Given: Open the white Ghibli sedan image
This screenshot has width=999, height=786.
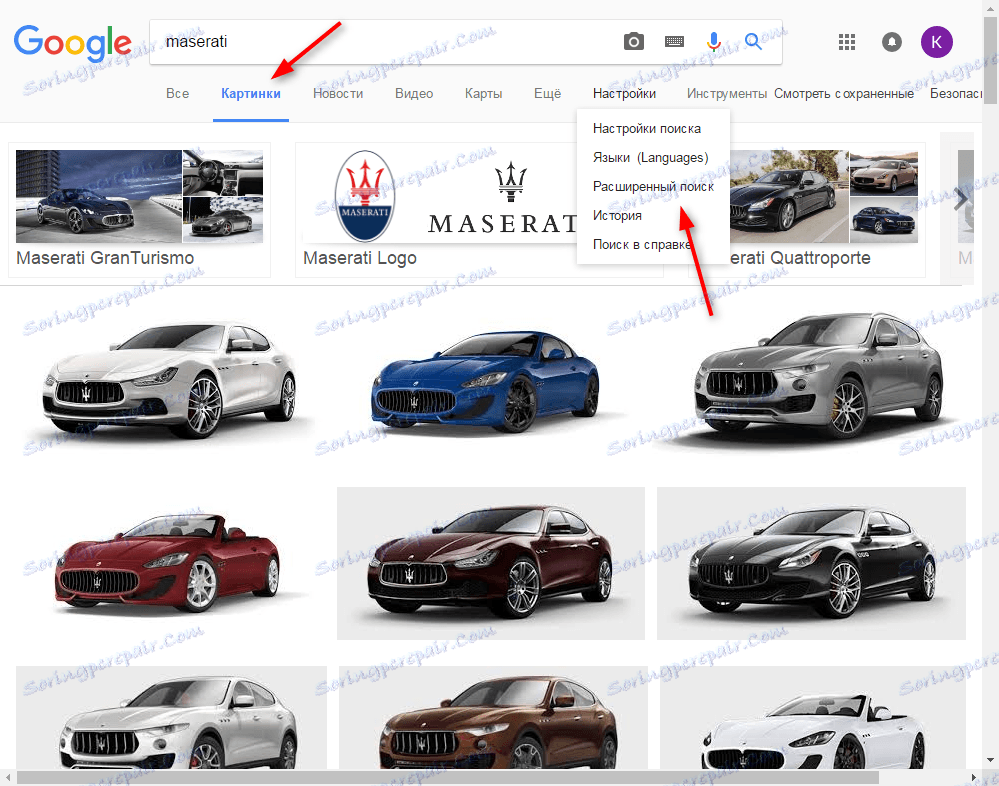Looking at the screenshot, I should click(x=169, y=379).
